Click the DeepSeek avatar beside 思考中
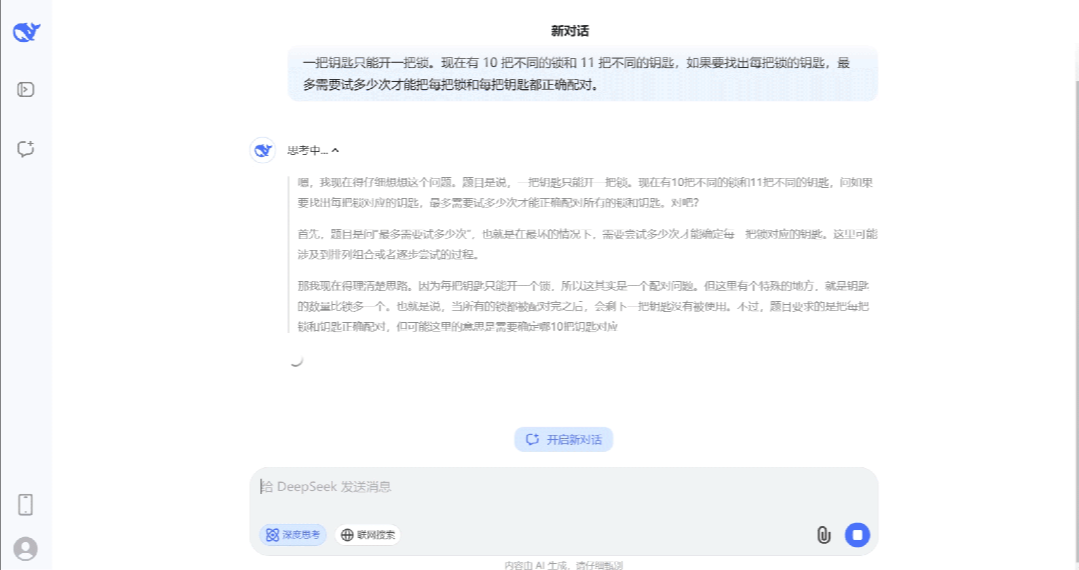 tap(262, 150)
